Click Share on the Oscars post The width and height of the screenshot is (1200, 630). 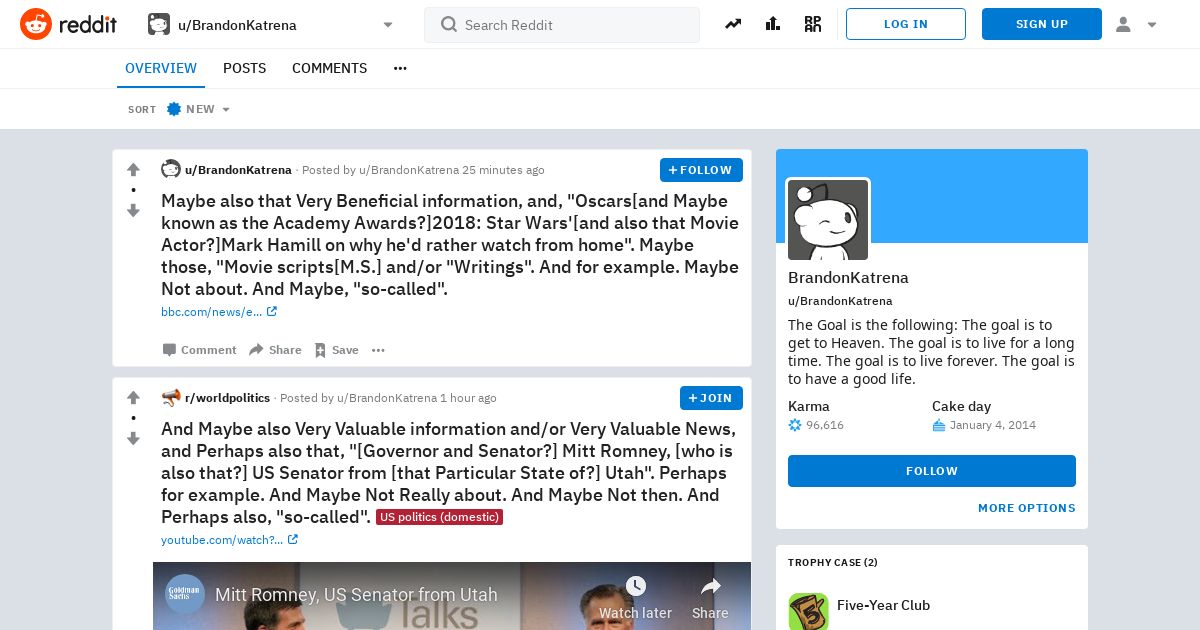click(275, 350)
